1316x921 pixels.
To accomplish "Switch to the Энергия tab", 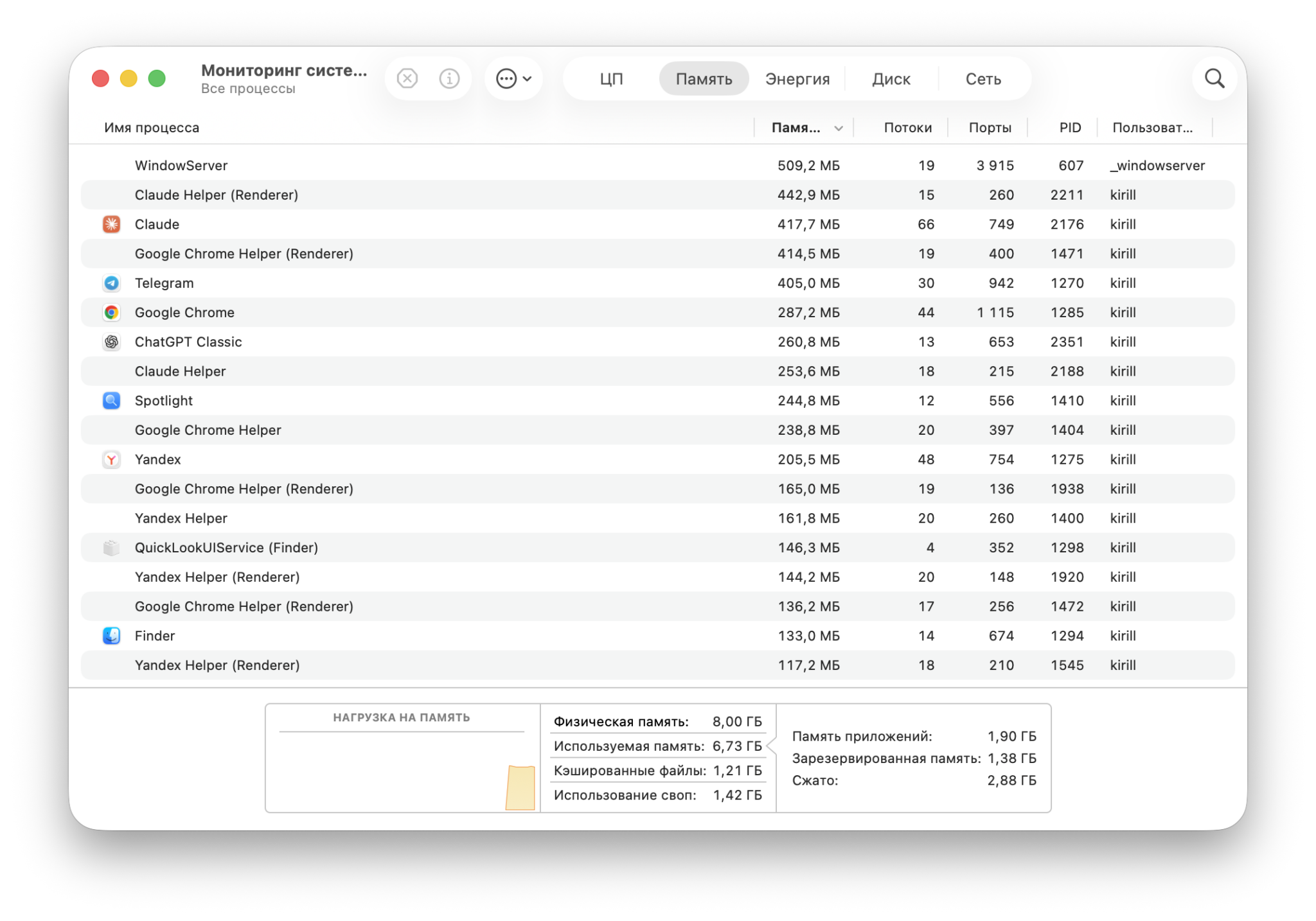I will (x=797, y=79).
